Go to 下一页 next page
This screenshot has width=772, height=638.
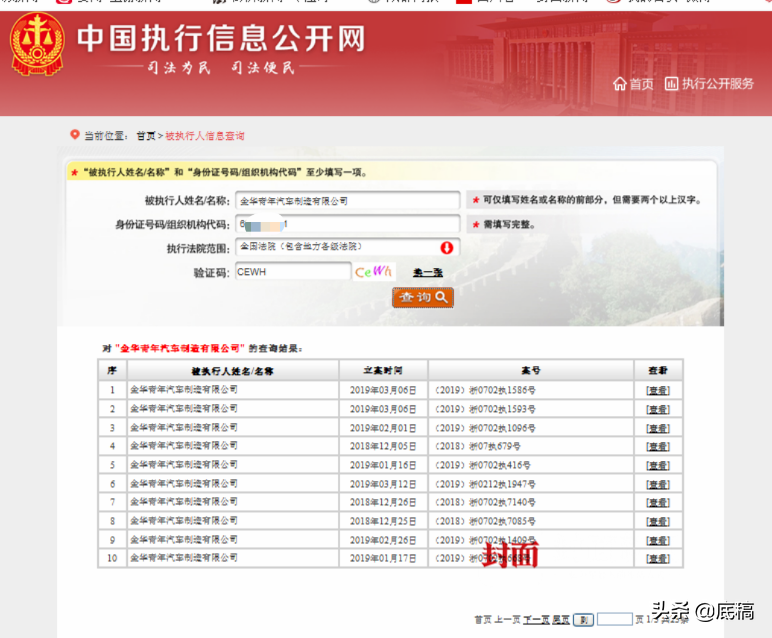(x=536, y=620)
